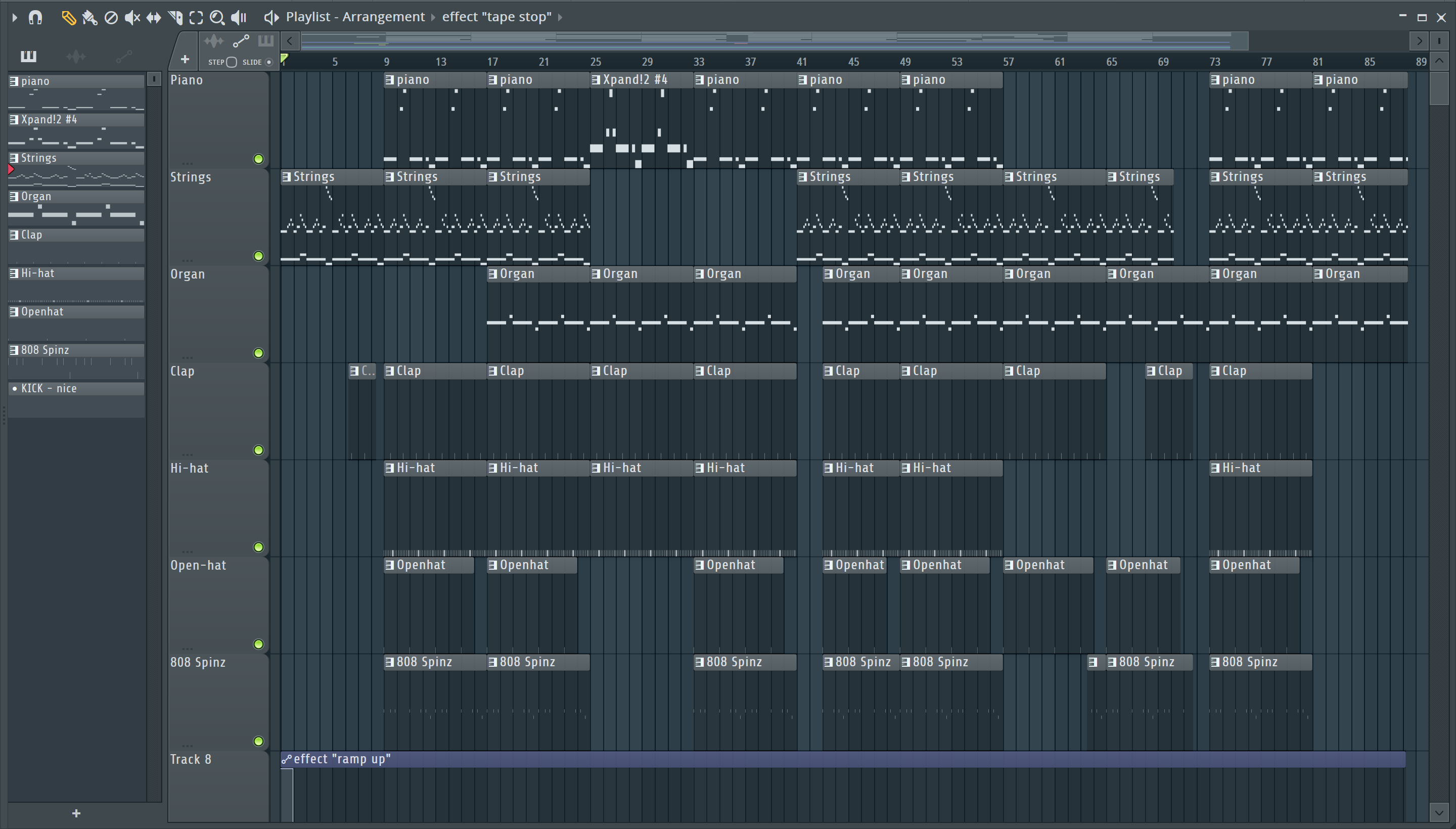The image size is (1456, 829).
Task: Select the Mute tool
Action: pos(132,18)
